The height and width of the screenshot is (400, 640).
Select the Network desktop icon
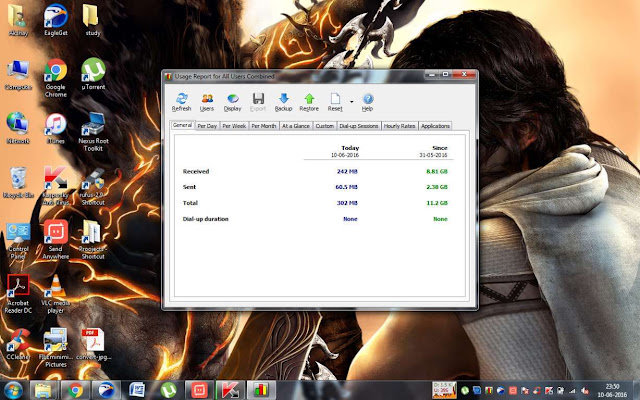pos(18,128)
